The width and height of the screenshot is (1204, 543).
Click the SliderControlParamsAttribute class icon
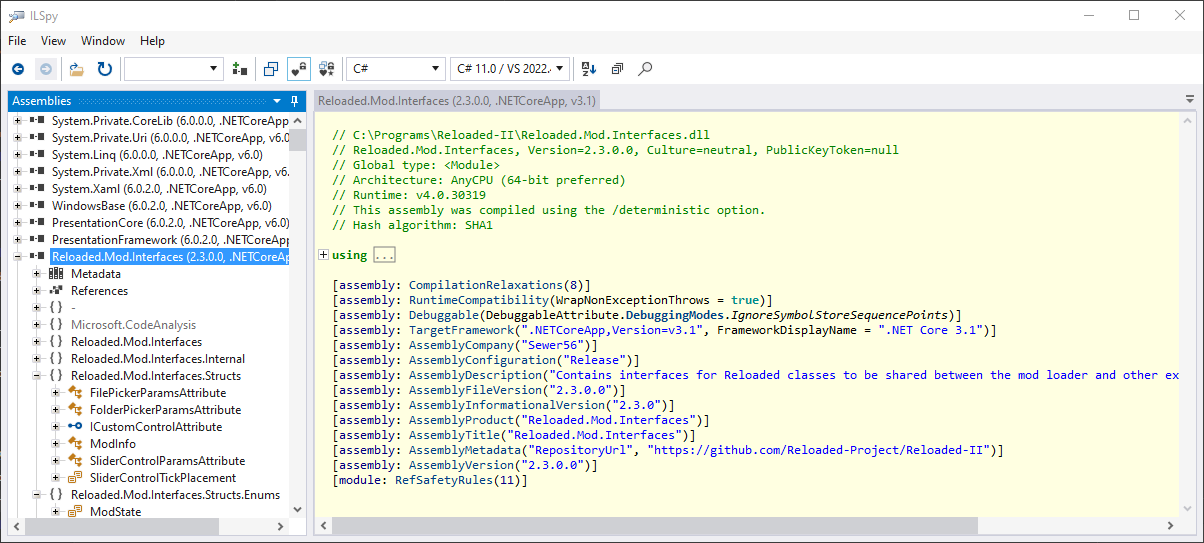pos(76,461)
